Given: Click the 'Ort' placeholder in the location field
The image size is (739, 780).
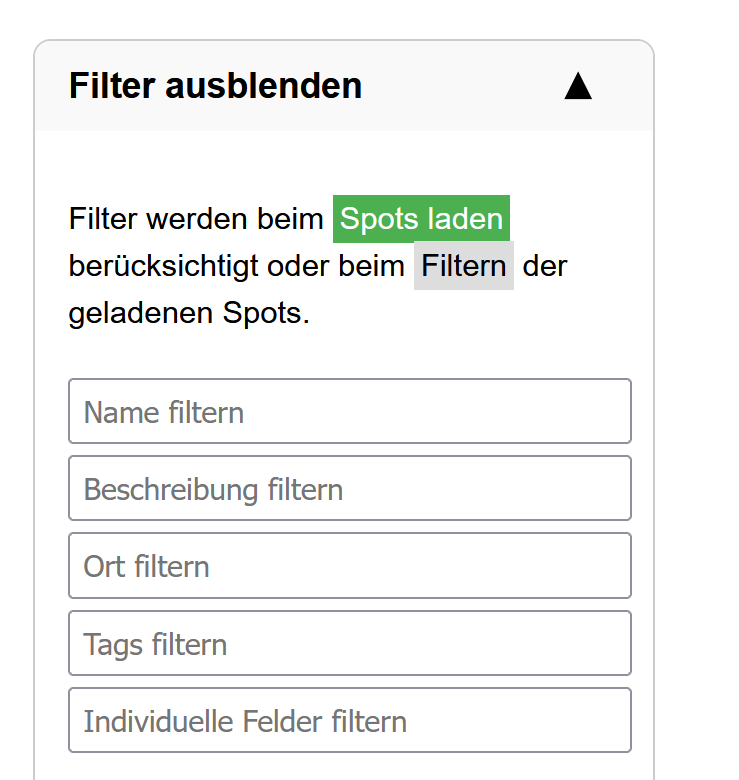Looking at the screenshot, I should (105, 566).
